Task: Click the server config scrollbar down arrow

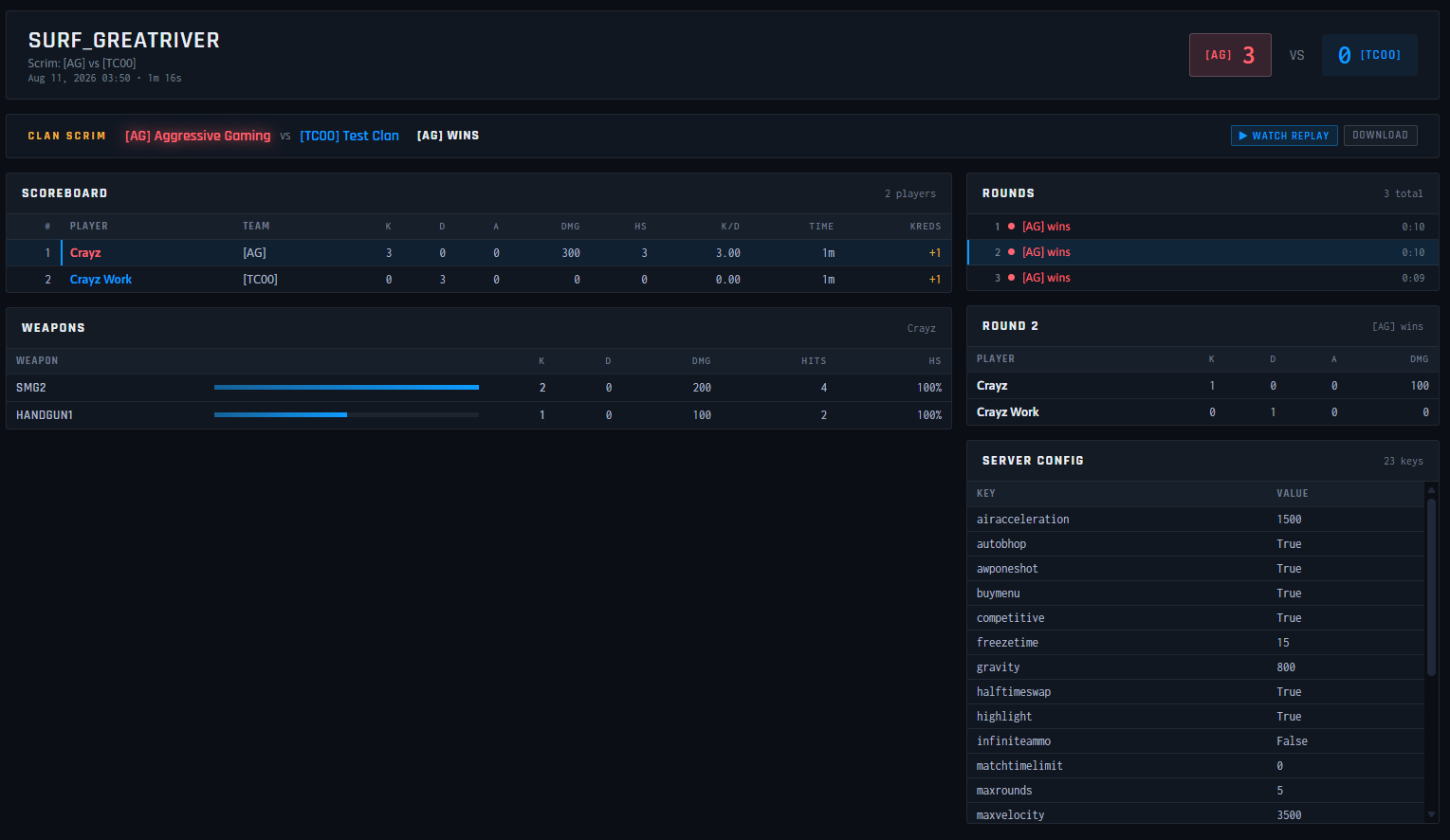Action: pos(1432,814)
